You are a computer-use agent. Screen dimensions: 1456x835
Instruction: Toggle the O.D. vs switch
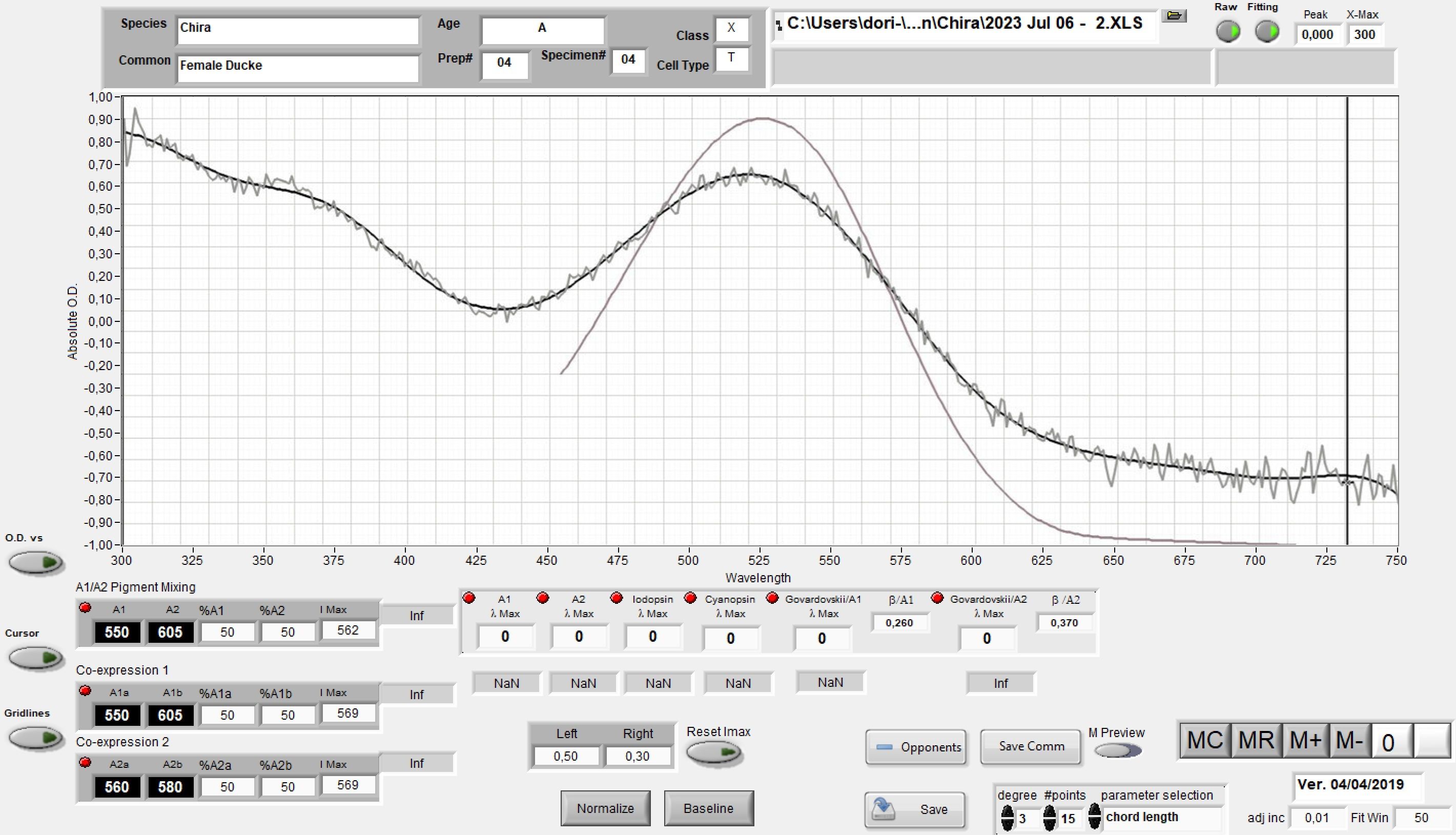[x=35, y=563]
